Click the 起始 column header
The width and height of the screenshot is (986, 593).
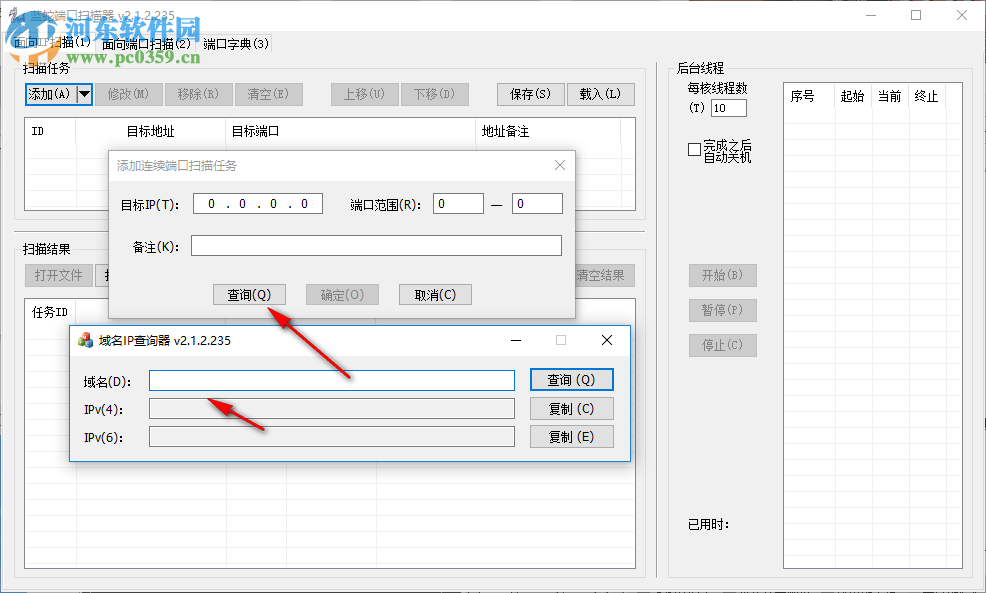click(852, 96)
